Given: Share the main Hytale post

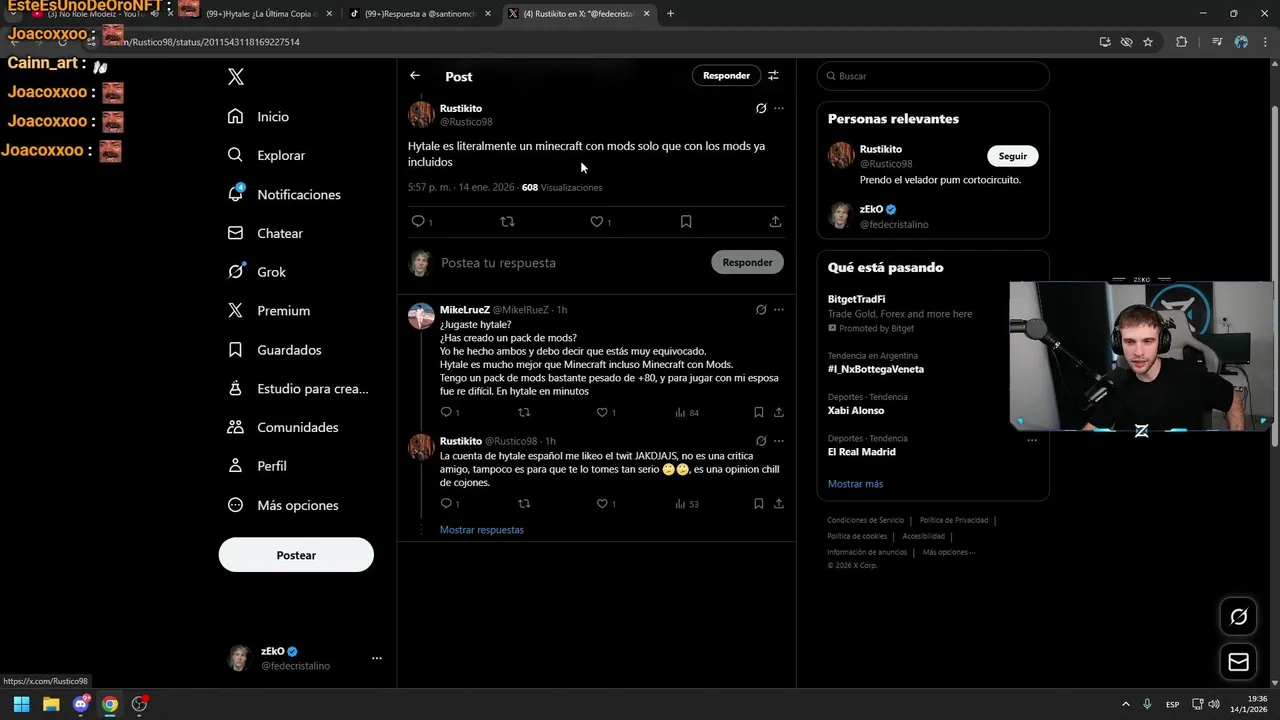Looking at the screenshot, I should (x=775, y=222).
